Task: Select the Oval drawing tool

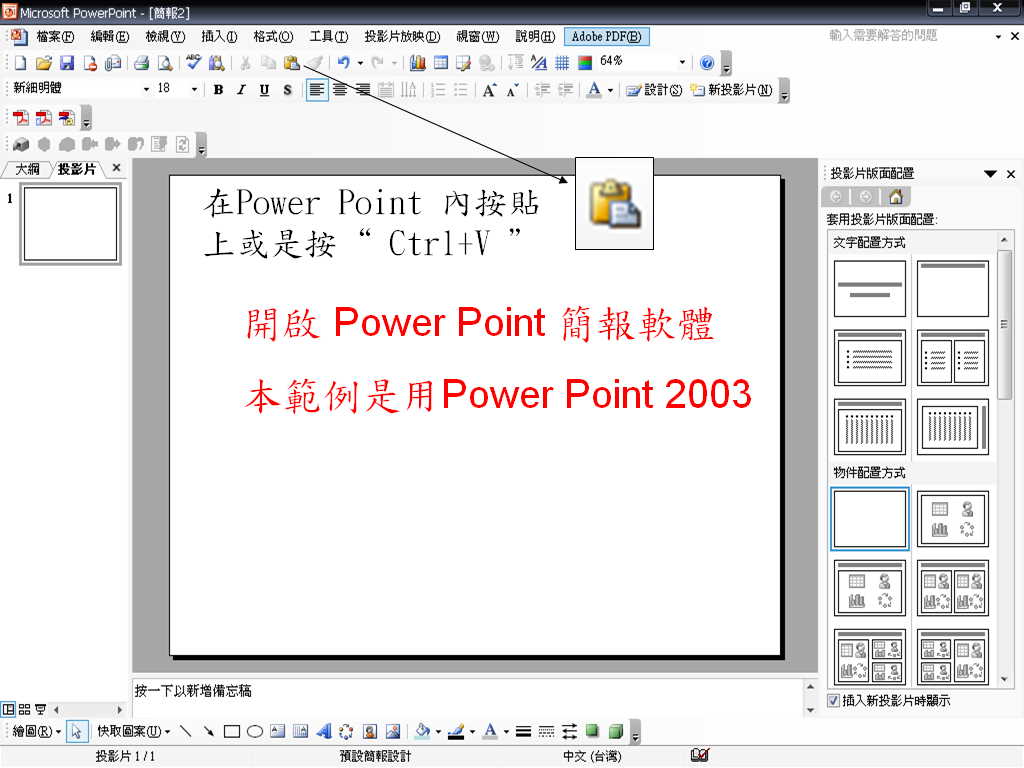Action: (x=255, y=731)
